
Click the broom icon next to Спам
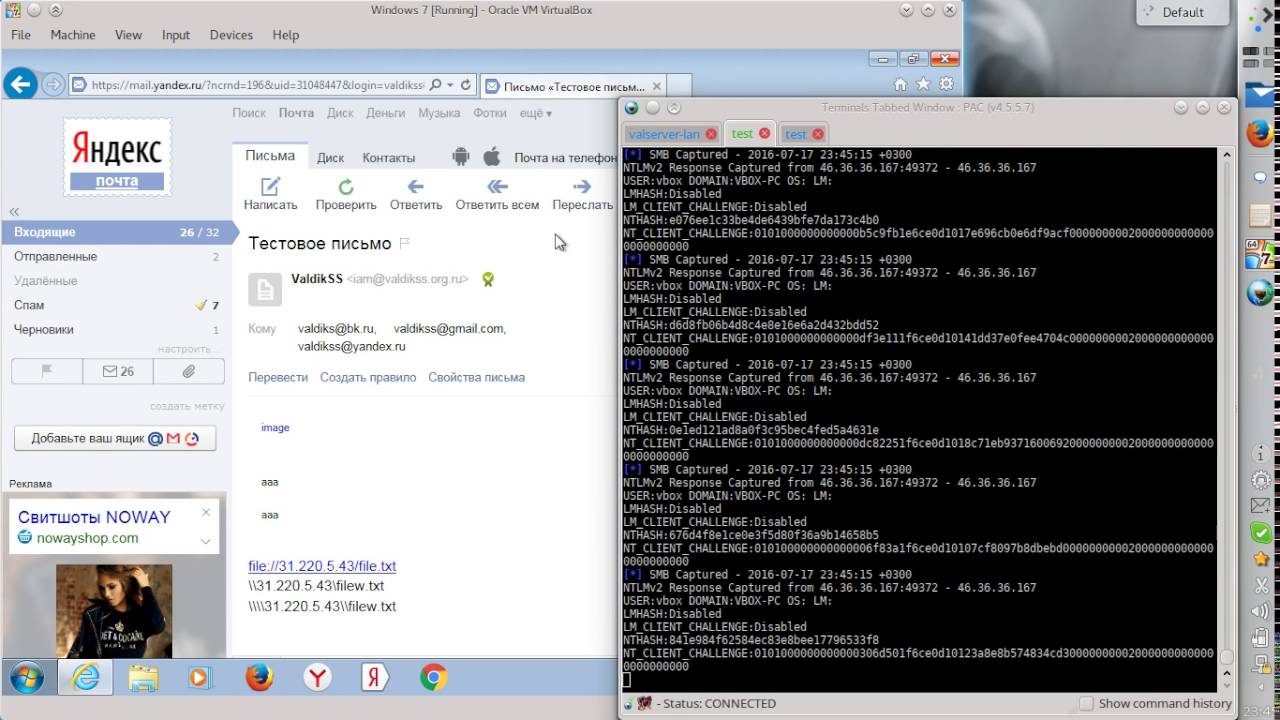(x=201, y=305)
